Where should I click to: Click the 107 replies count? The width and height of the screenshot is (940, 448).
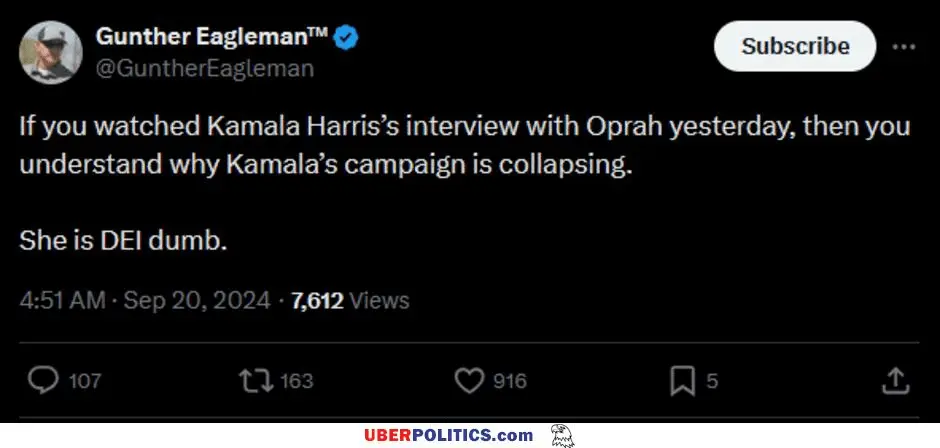point(85,381)
